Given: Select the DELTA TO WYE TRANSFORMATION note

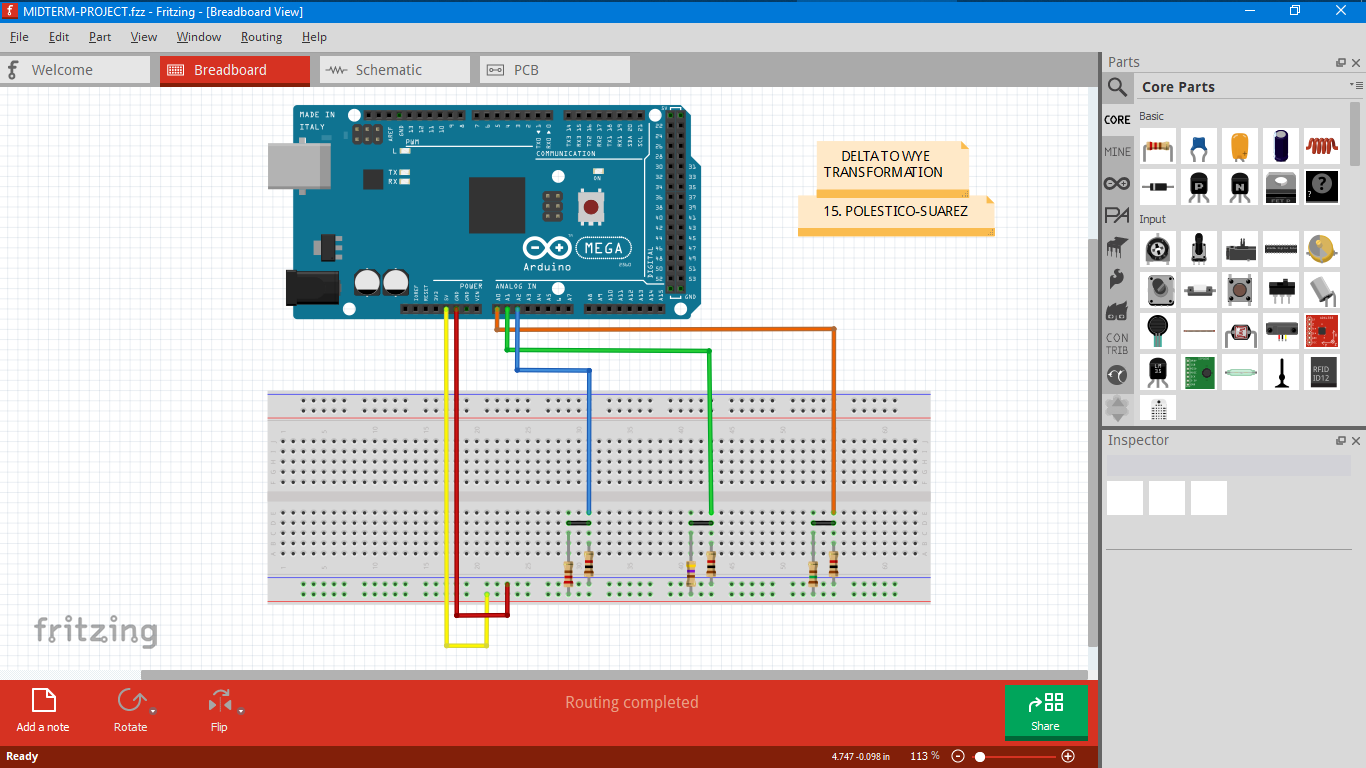Looking at the screenshot, I should [892, 168].
